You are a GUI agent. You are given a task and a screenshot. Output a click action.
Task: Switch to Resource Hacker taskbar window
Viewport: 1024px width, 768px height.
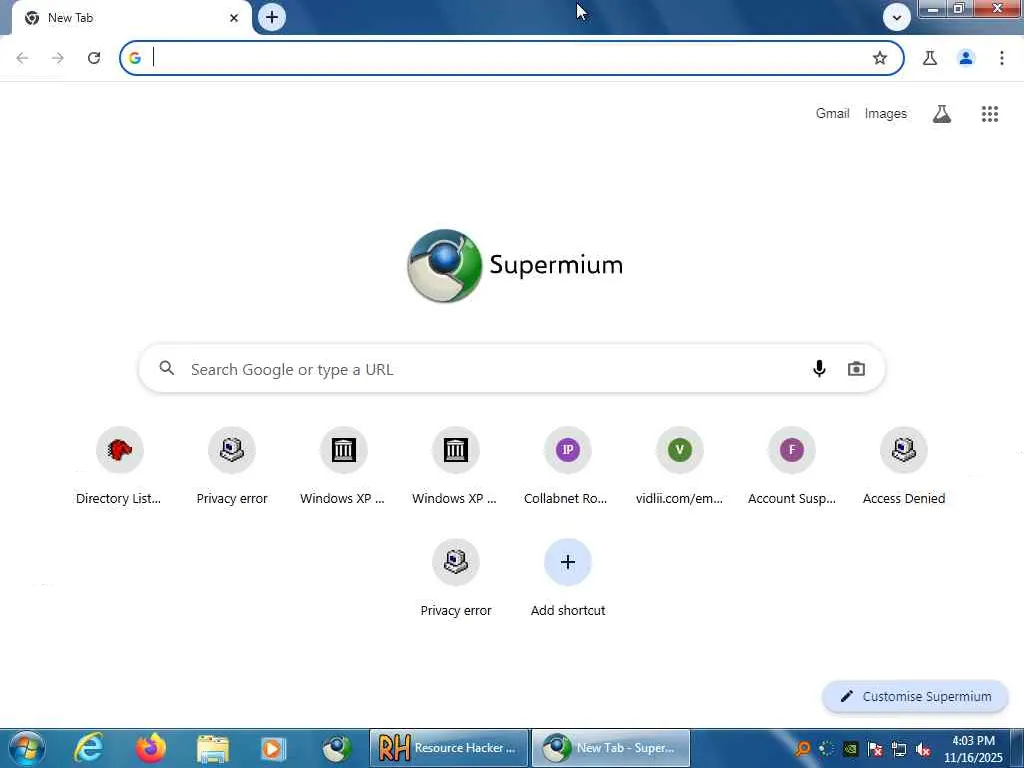pyautogui.click(x=449, y=748)
